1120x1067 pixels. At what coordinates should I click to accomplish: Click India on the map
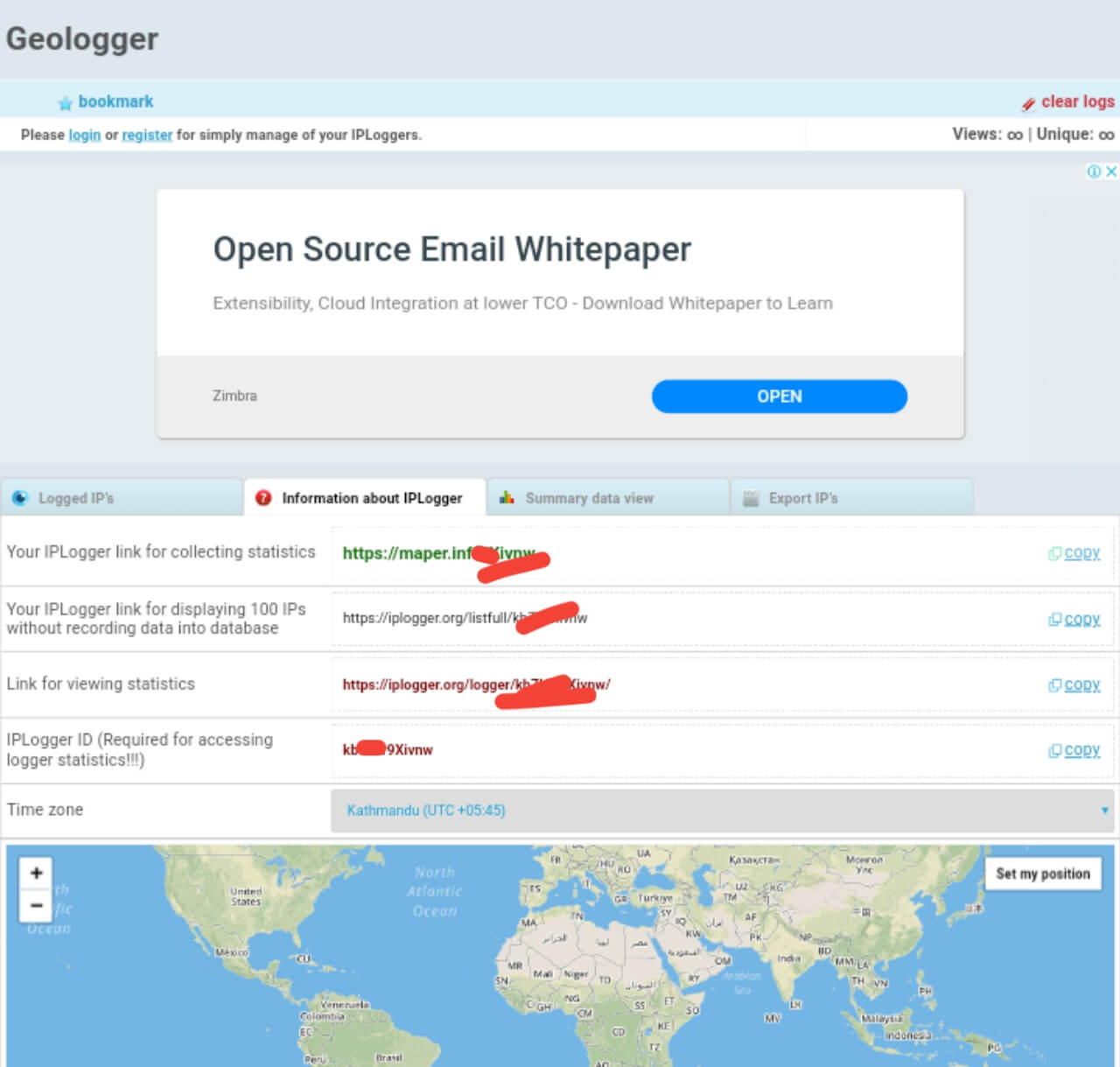pyautogui.click(x=788, y=958)
